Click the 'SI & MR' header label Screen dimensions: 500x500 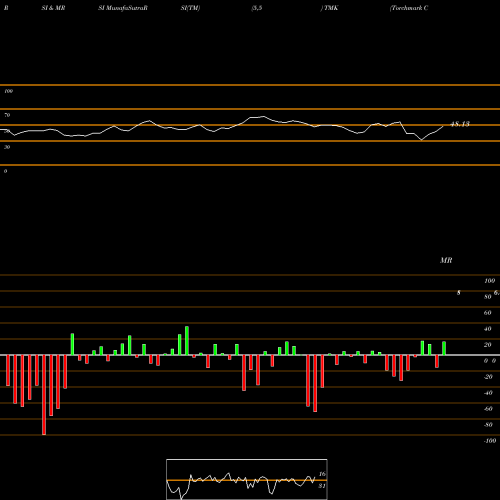pos(53,8)
